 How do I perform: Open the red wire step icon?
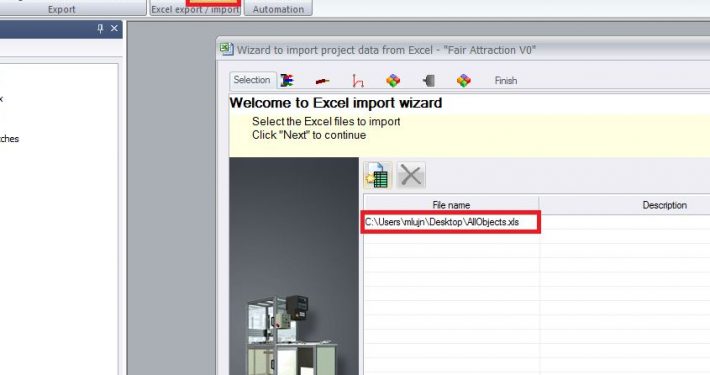coord(322,81)
